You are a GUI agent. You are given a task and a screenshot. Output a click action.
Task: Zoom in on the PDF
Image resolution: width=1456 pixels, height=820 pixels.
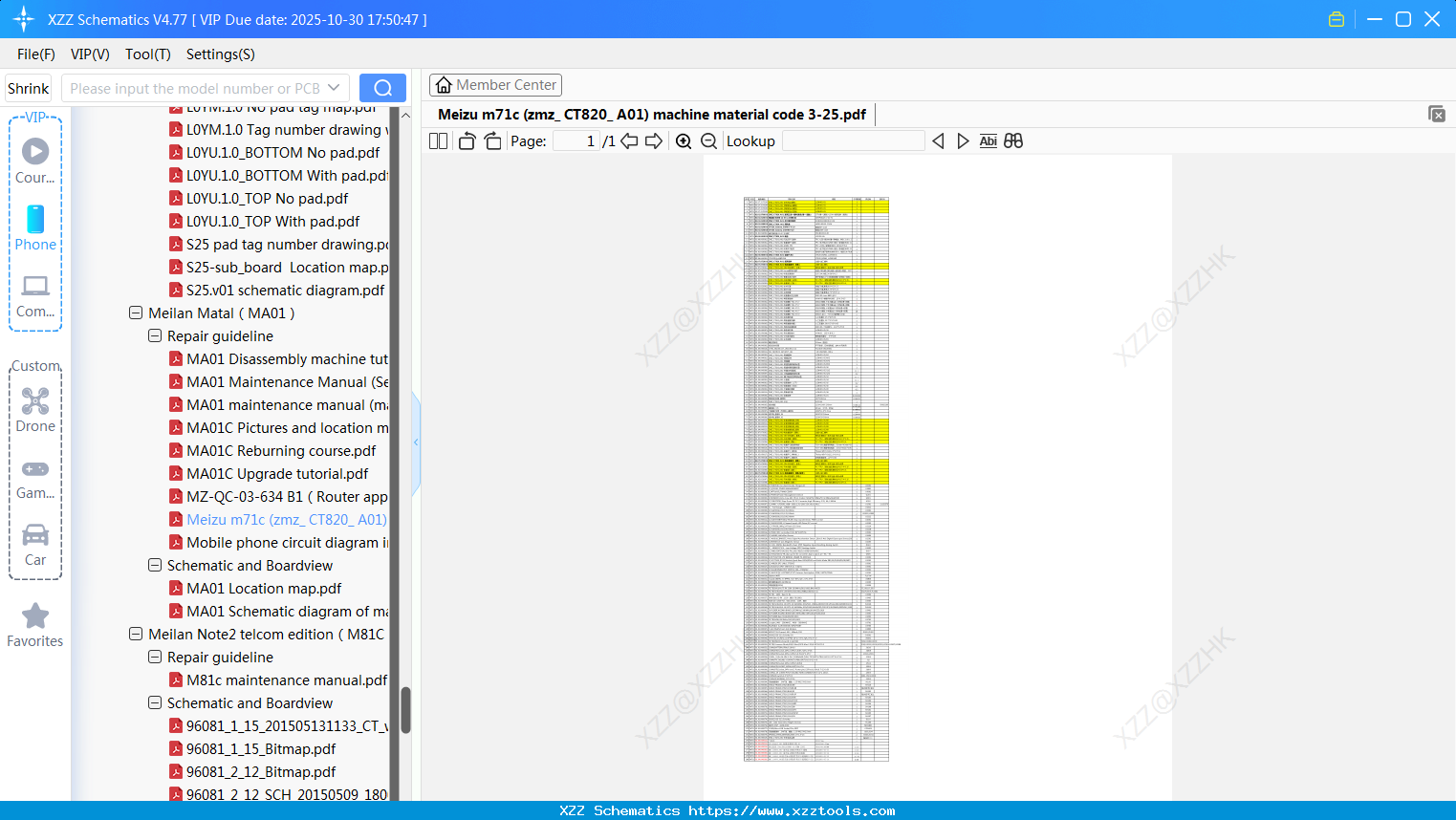(x=684, y=141)
